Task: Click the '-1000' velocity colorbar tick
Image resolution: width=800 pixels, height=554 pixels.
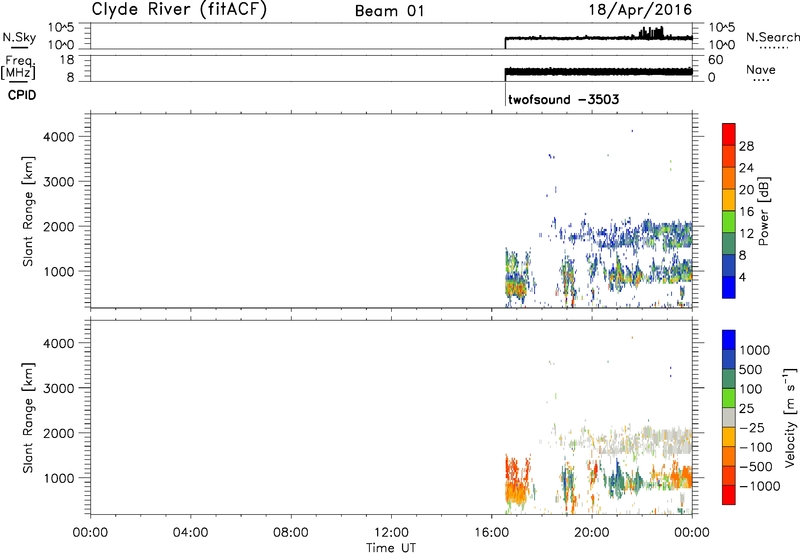Action: click(x=759, y=486)
